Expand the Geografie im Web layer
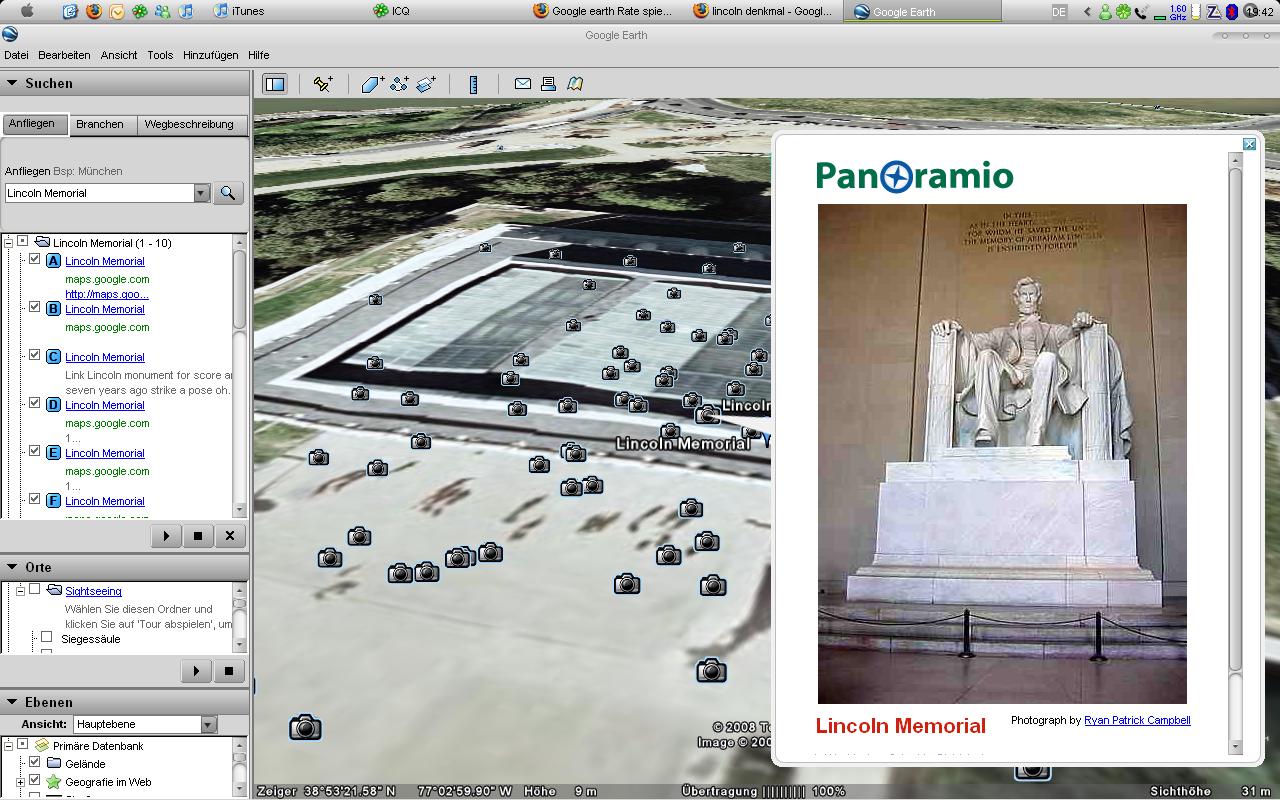Viewport: 1280px width, 800px height. pos(20,782)
